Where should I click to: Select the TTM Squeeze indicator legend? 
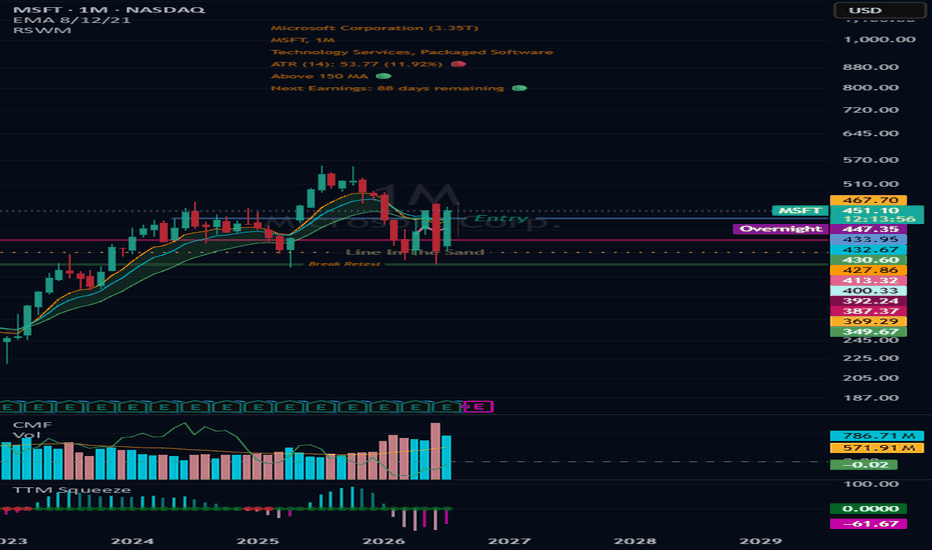[72, 489]
